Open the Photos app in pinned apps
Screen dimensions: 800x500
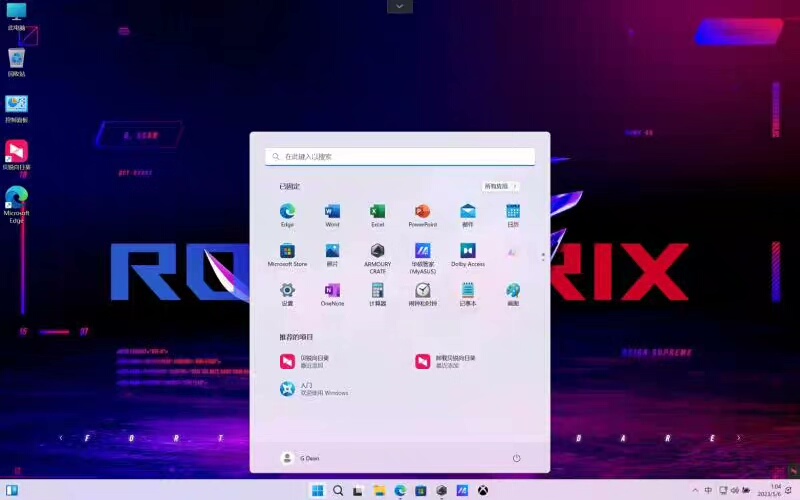tap(332, 255)
